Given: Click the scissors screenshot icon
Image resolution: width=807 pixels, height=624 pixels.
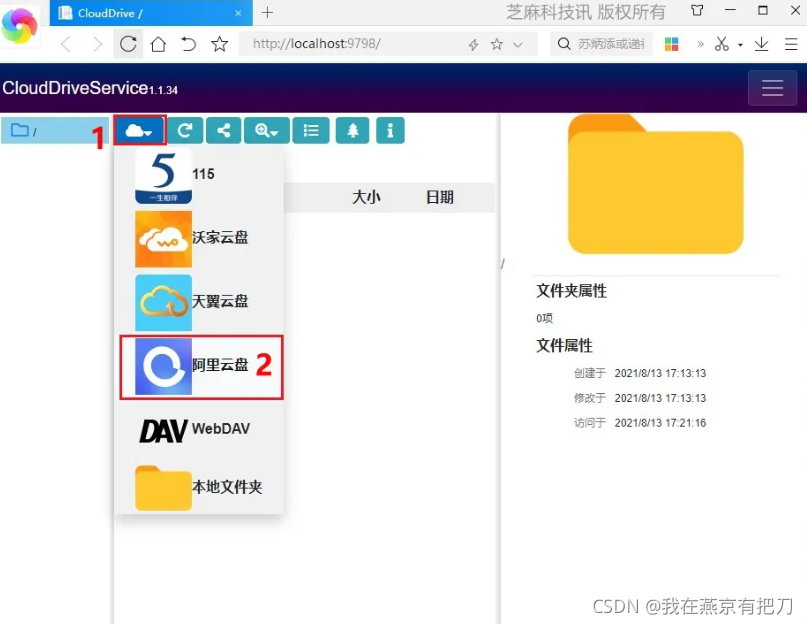Looking at the screenshot, I should pos(722,44).
